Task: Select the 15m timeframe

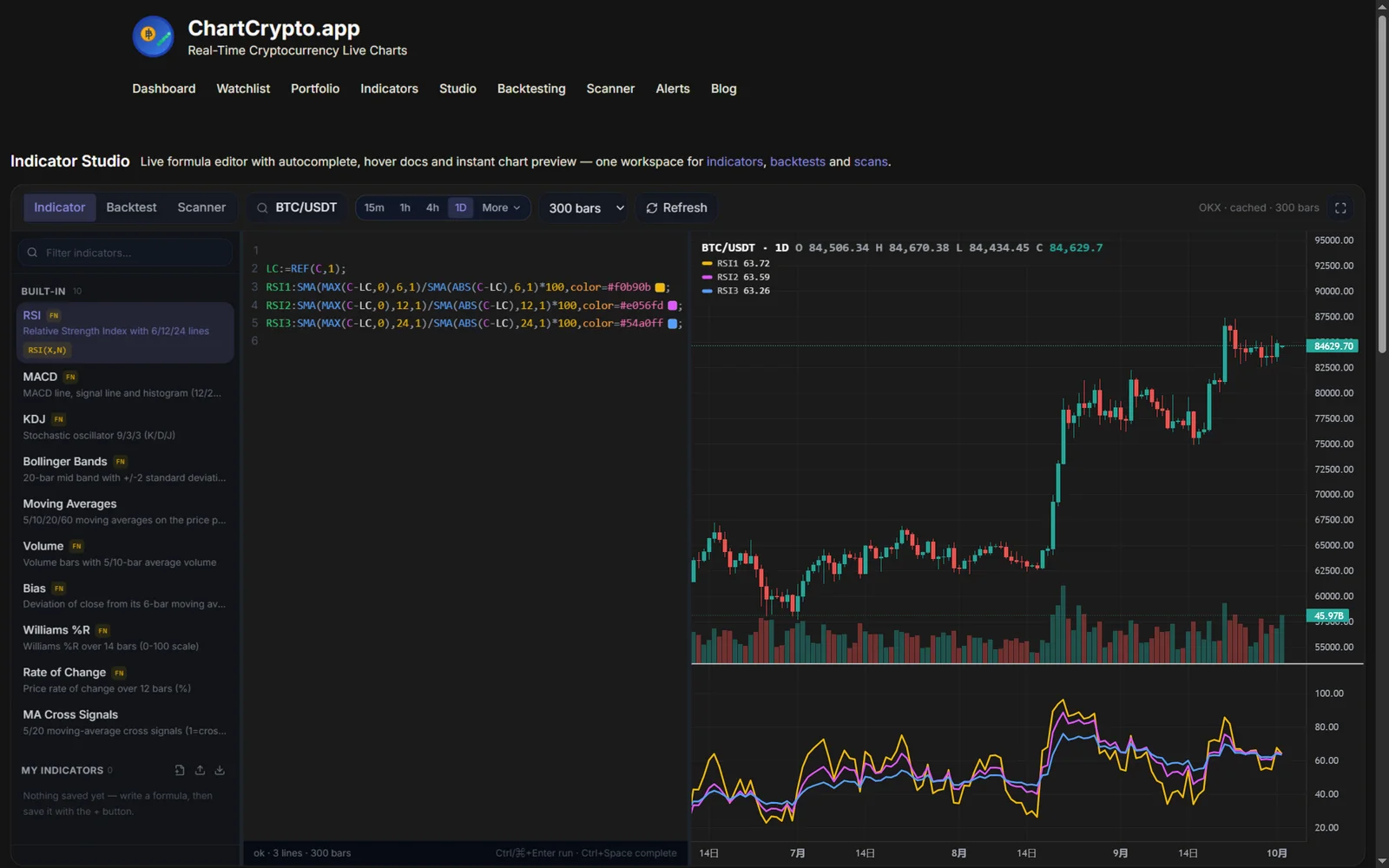Action: (374, 208)
